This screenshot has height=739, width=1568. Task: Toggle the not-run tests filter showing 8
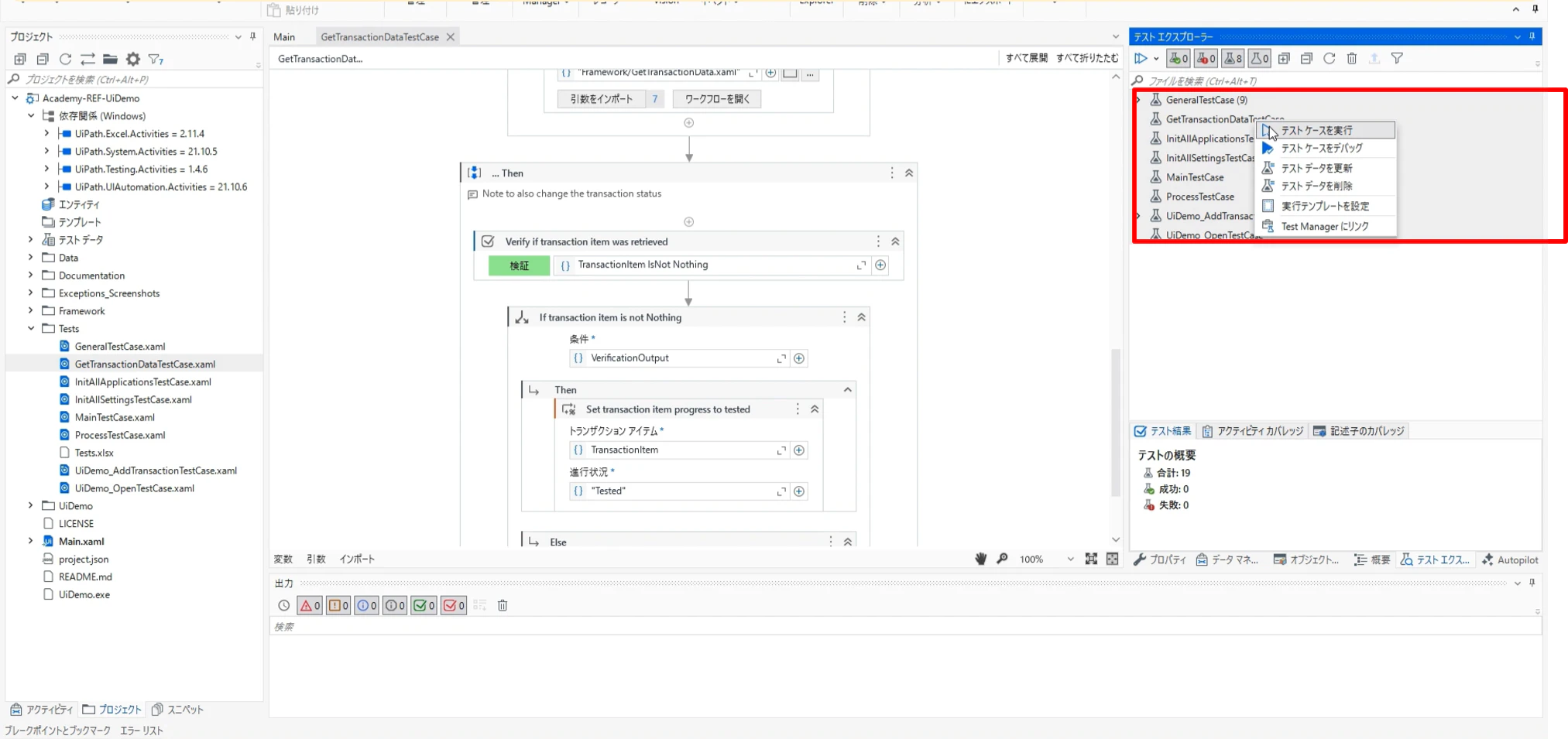(x=1233, y=58)
